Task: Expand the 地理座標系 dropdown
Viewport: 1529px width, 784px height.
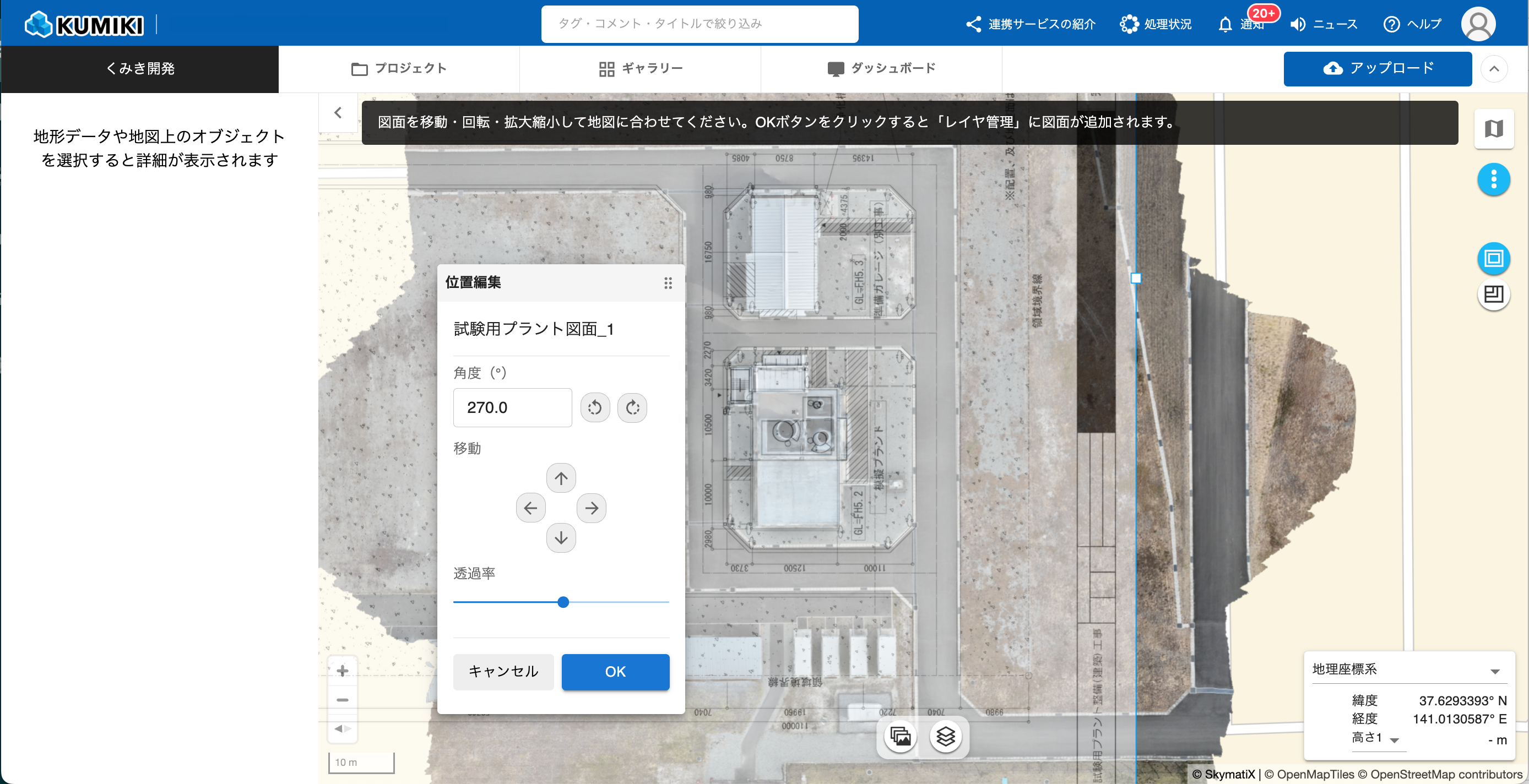Action: click(1494, 671)
